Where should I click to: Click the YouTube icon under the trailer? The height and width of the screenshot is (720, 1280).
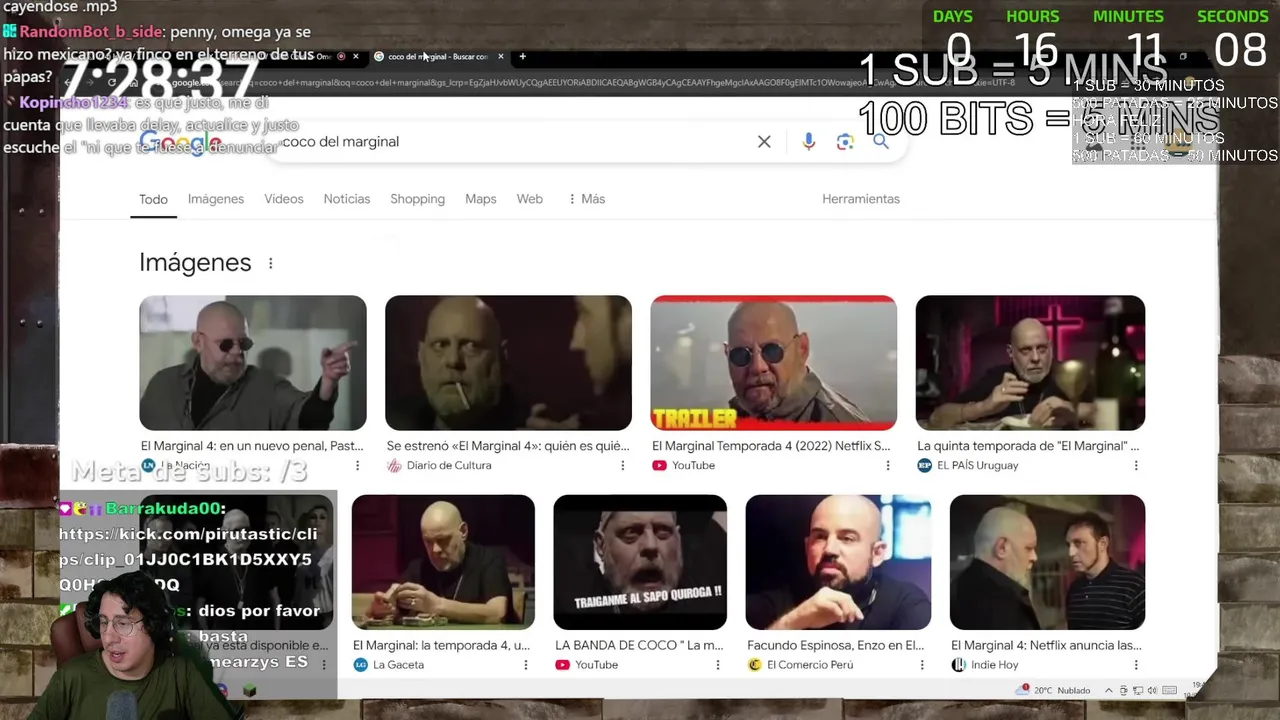coord(659,466)
